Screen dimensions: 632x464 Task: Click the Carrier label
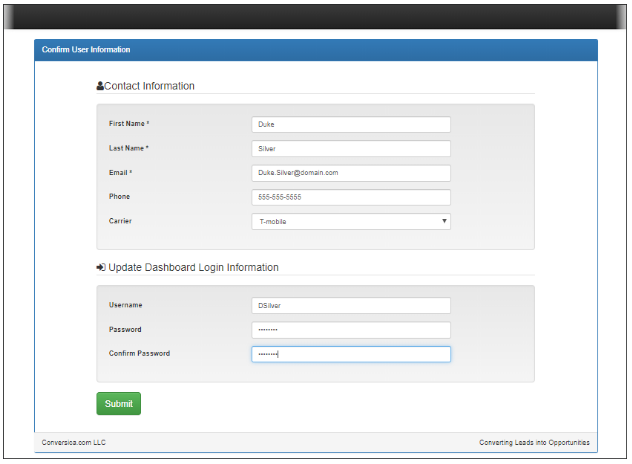coord(120,221)
